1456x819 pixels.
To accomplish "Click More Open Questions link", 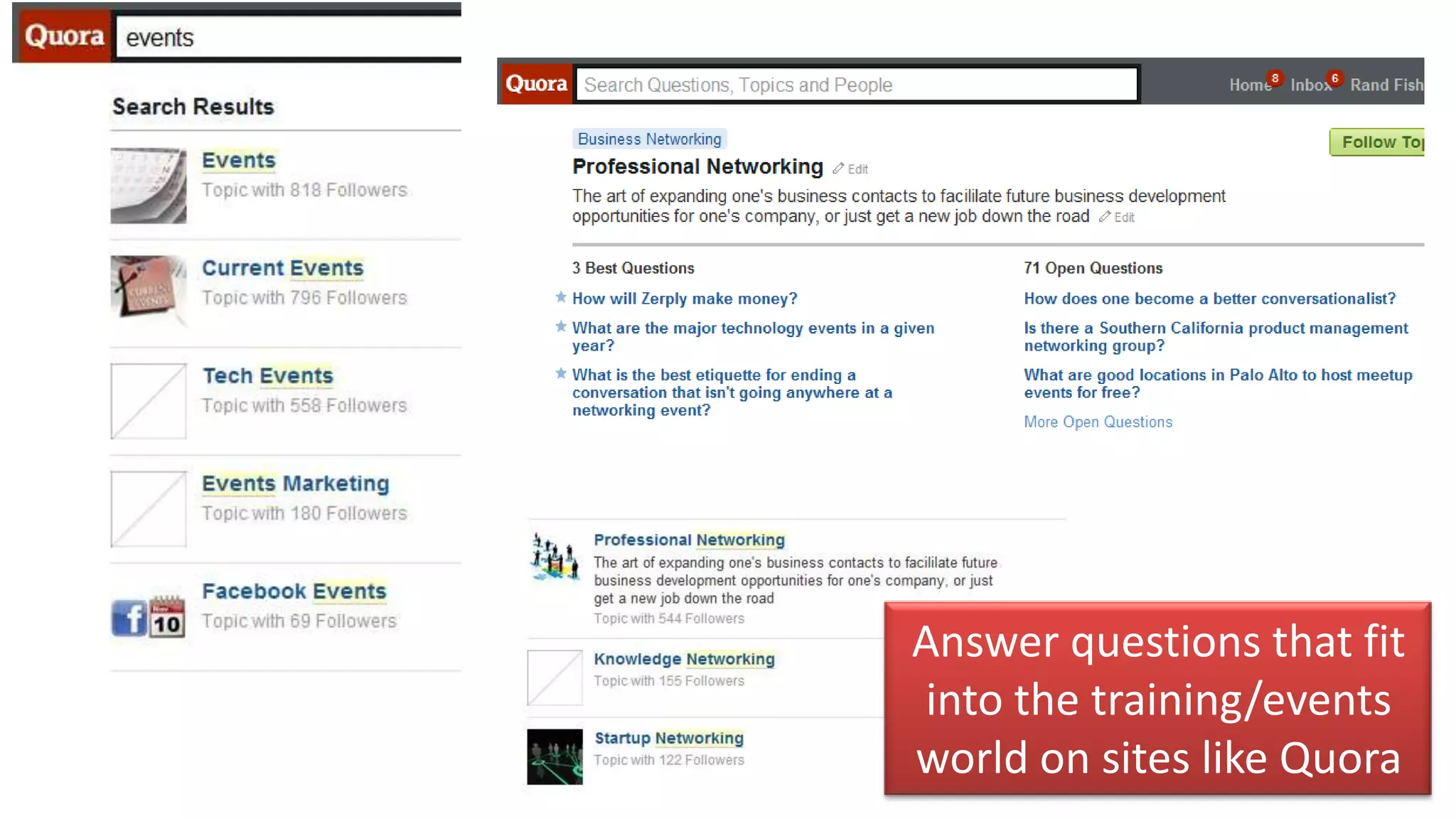I will pyautogui.click(x=1098, y=422).
